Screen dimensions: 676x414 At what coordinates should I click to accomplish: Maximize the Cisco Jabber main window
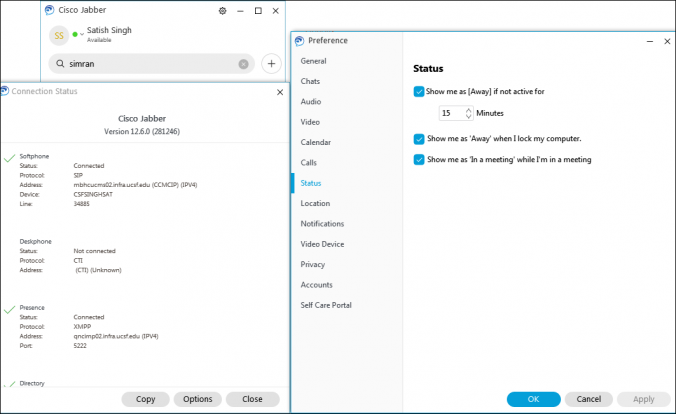(x=258, y=11)
